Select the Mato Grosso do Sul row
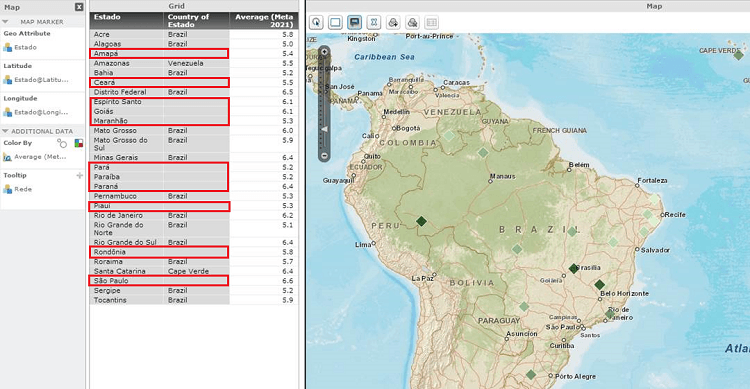Screen dimensions: 750x389 [194, 144]
